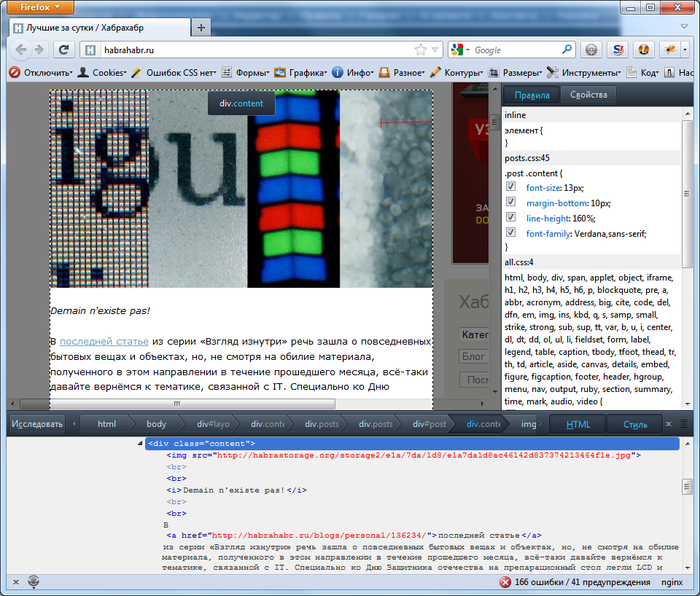This screenshot has height=596, width=700.
Task: Click the add-on bar icon beside the X
Action: pyautogui.click(x=33, y=581)
